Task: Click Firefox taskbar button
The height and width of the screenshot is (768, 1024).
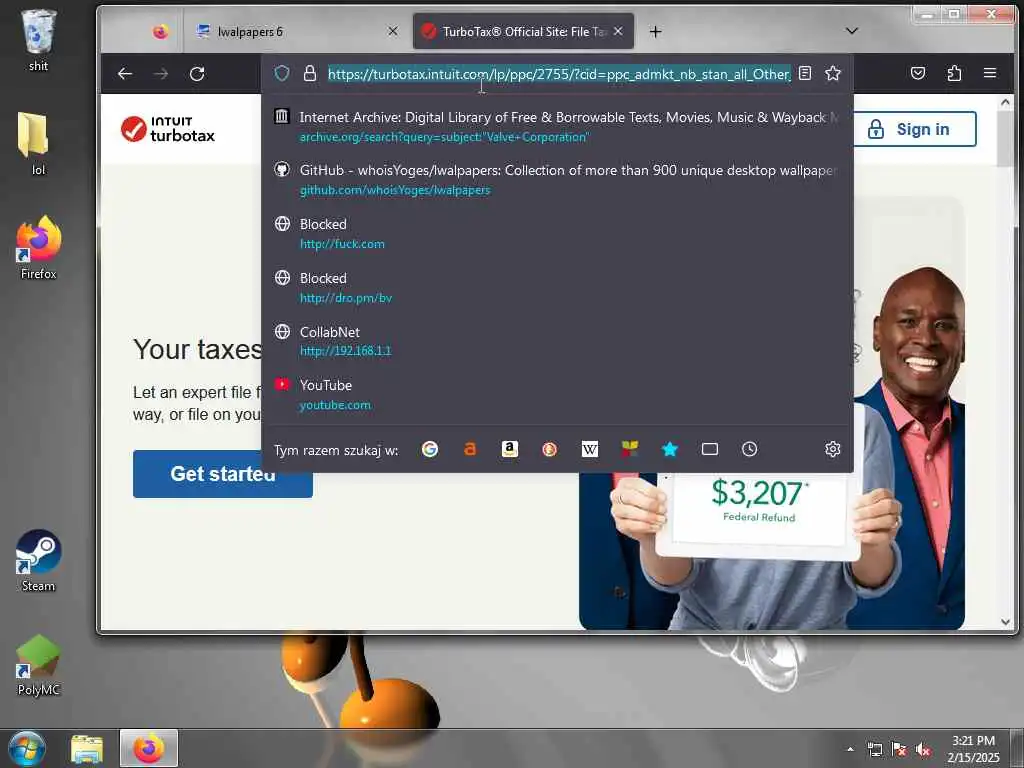Action: 149,748
